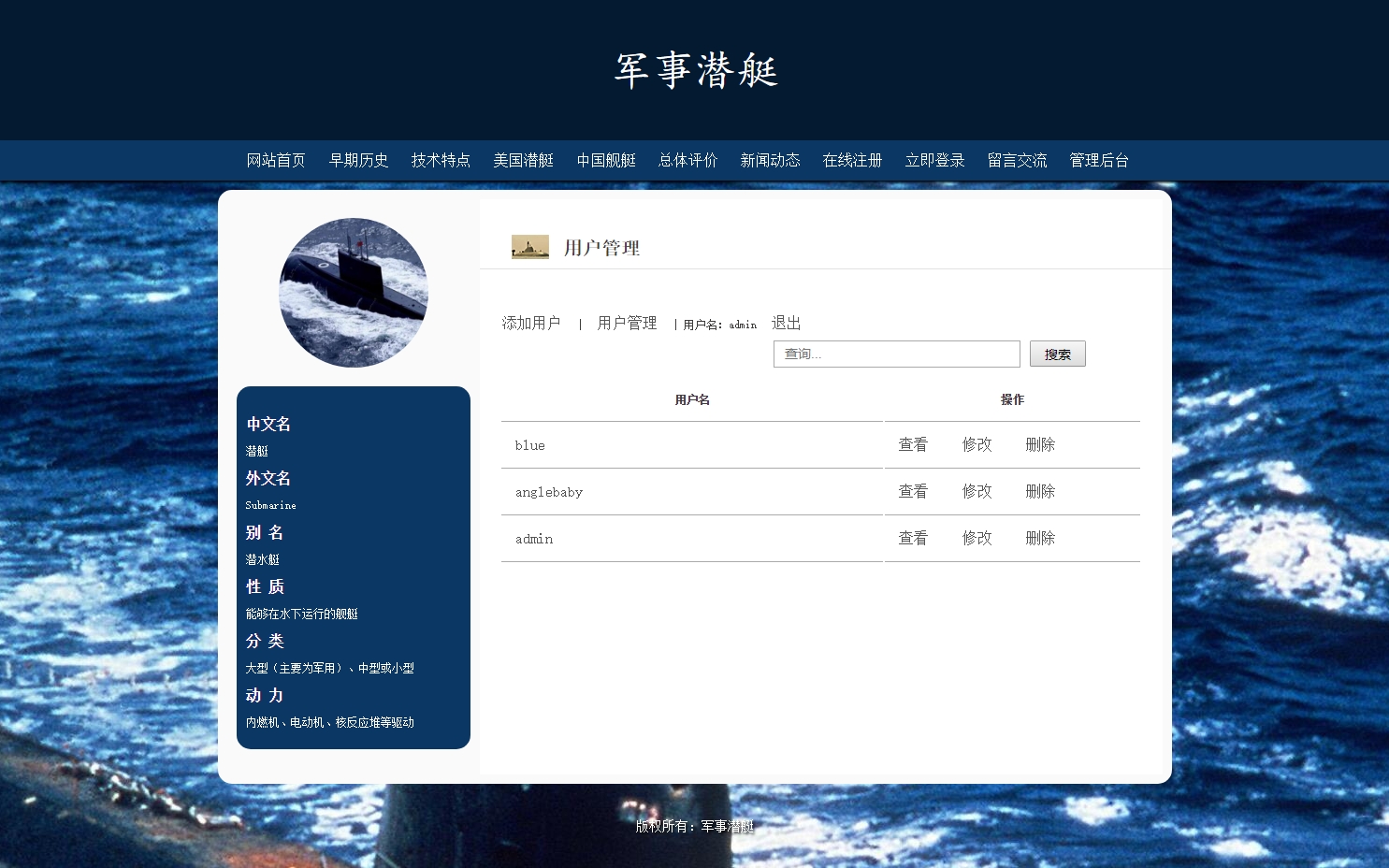This screenshot has width=1389, height=868.
Task: Click the 军事潜艇 site title
Action: (696, 70)
